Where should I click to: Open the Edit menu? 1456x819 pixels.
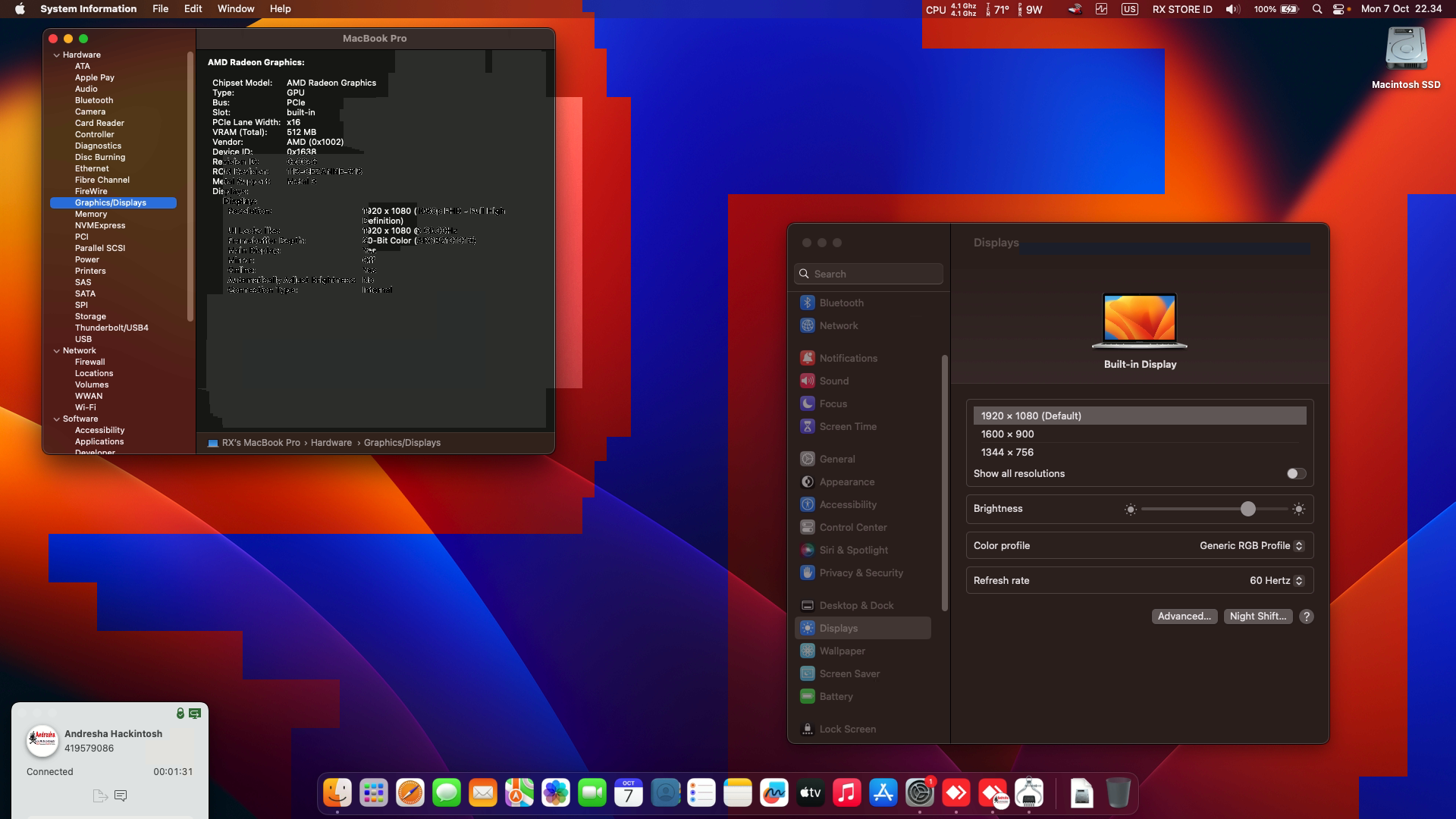point(193,9)
